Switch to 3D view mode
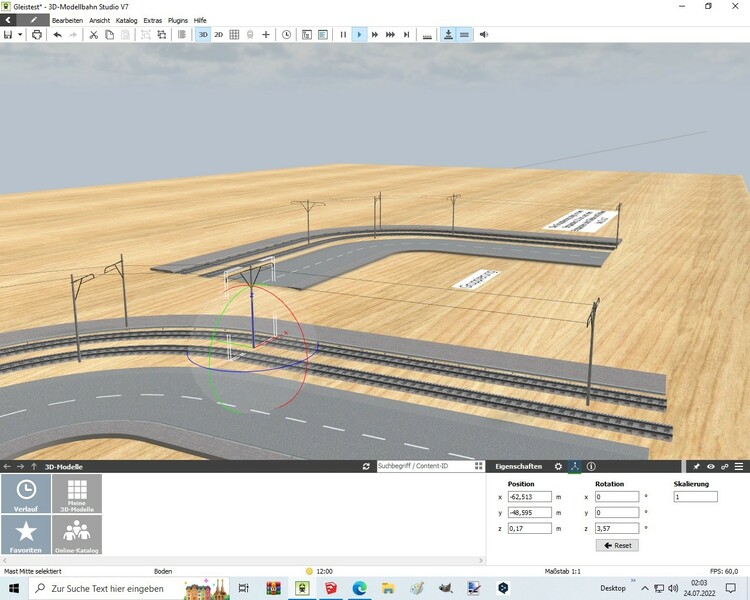Screen dimensions: 750x600 click(x=203, y=34)
